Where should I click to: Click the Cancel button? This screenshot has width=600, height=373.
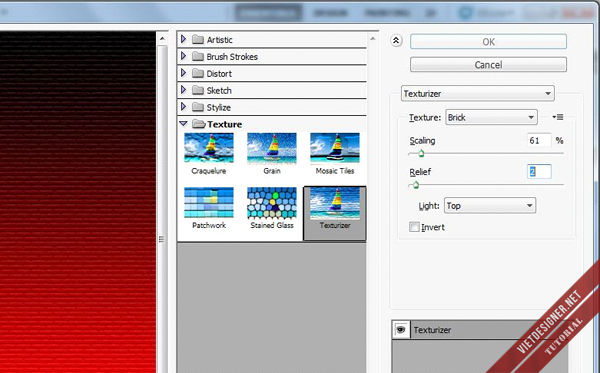point(488,65)
